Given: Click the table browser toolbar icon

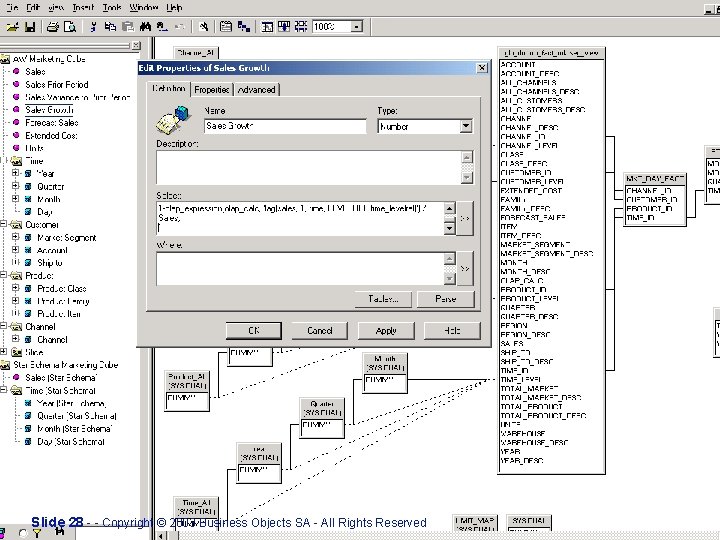Looking at the screenshot, I should pyautogui.click(x=267, y=27).
